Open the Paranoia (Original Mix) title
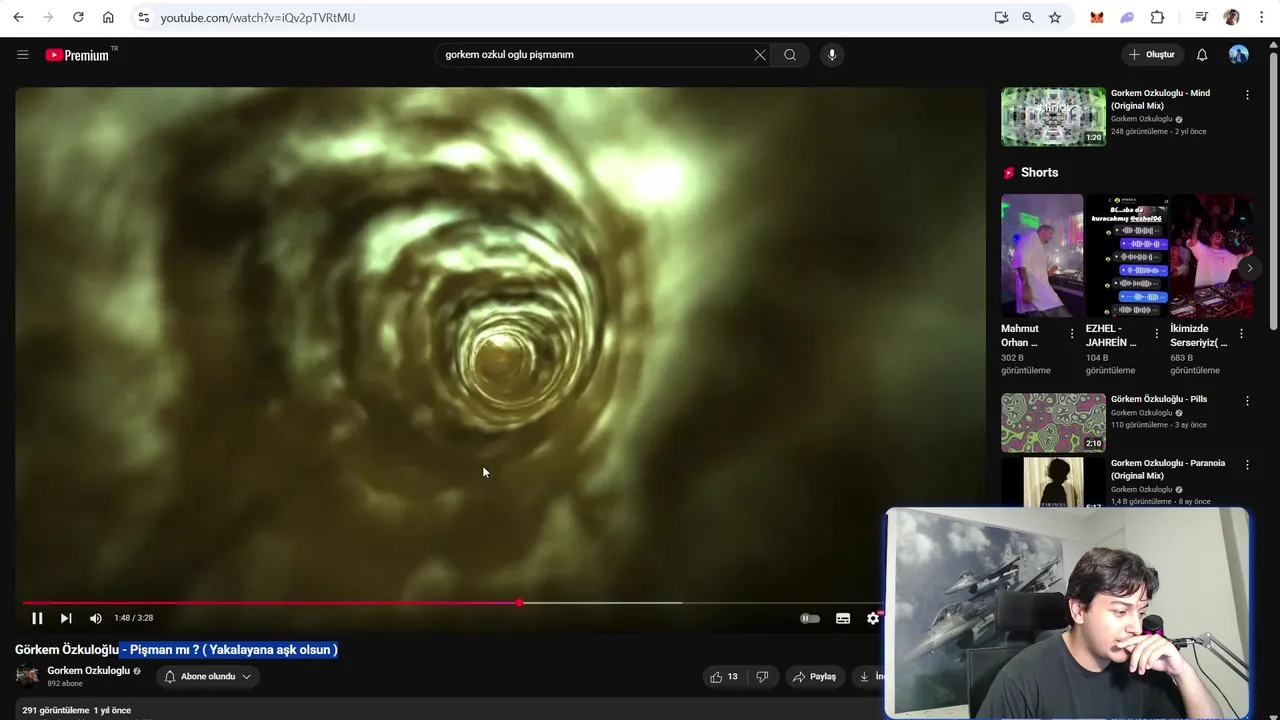 pyautogui.click(x=1167, y=469)
